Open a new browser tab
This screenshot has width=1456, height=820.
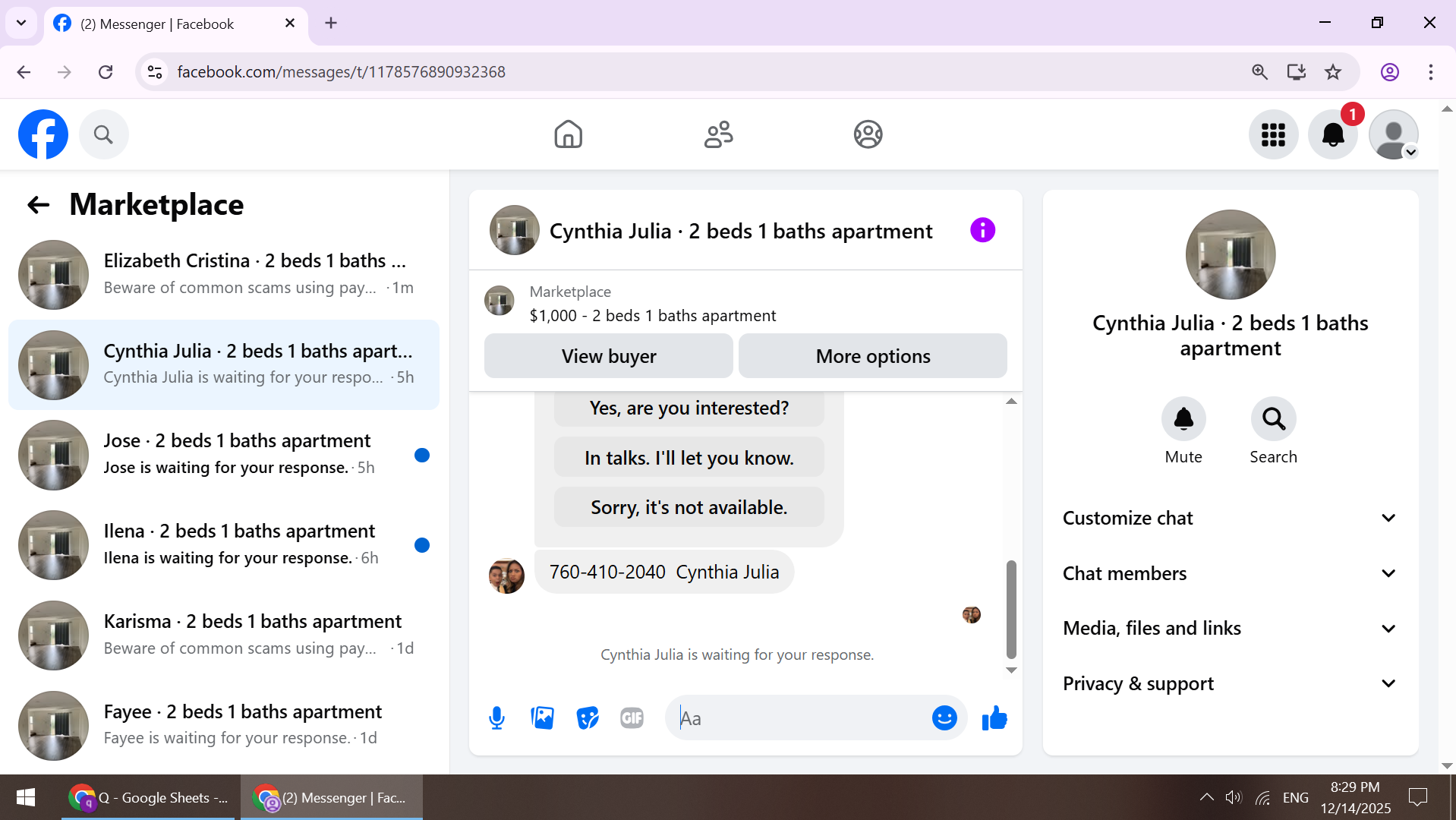click(x=331, y=23)
